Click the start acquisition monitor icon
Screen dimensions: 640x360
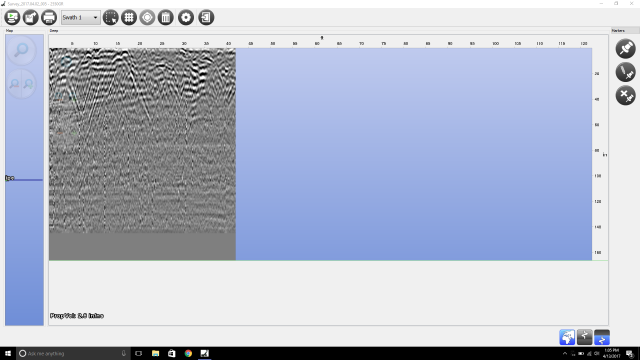[12, 18]
